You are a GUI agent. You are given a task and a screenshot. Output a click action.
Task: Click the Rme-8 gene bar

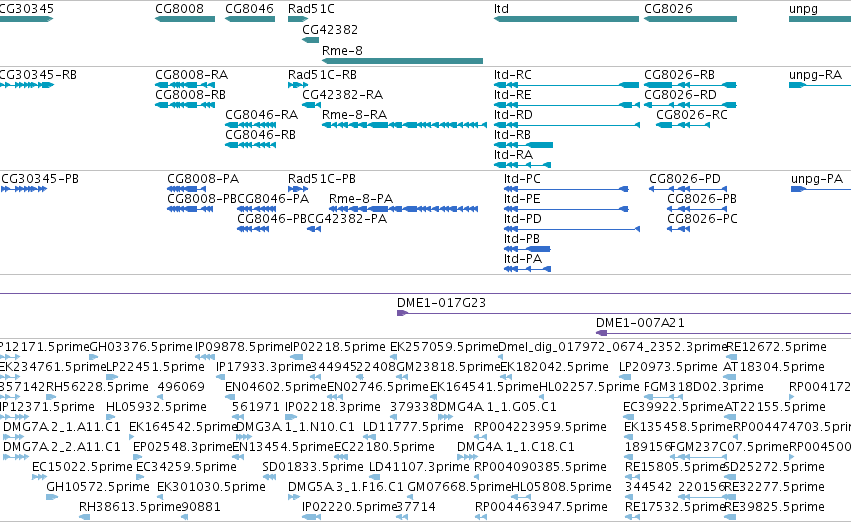click(402, 61)
